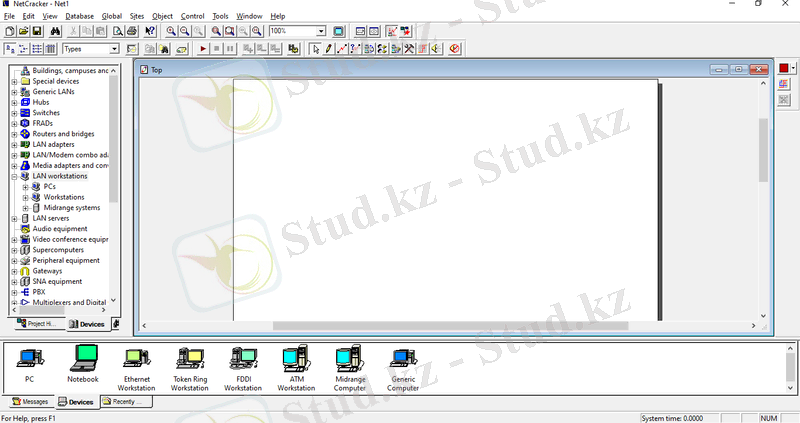Image resolution: width=800 pixels, height=423 pixels.
Task: Select the pencil Draw tool
Action: coord(329,49)
